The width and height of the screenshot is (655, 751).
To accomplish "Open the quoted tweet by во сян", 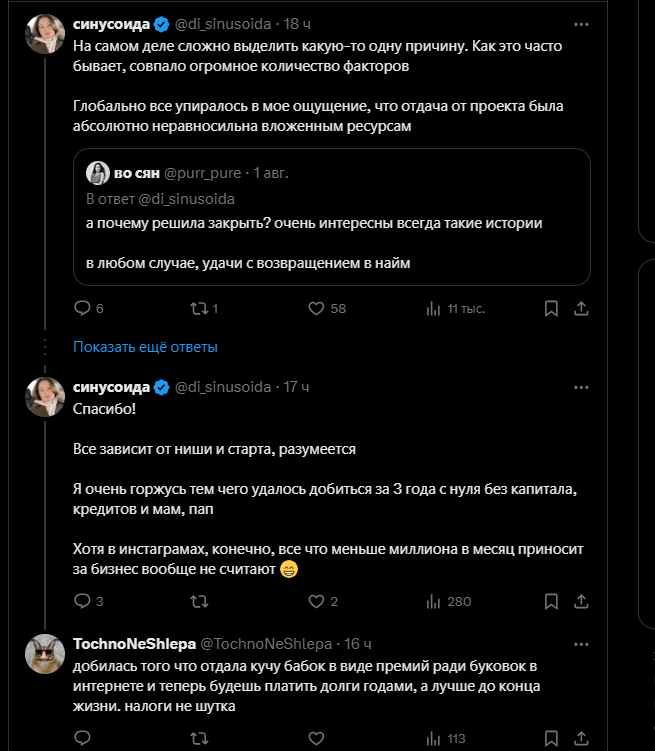I will click(x=331, y=217).
